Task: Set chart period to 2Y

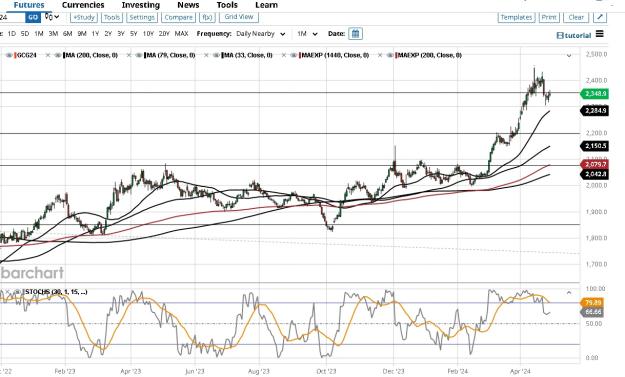Action: pos(108,34)
